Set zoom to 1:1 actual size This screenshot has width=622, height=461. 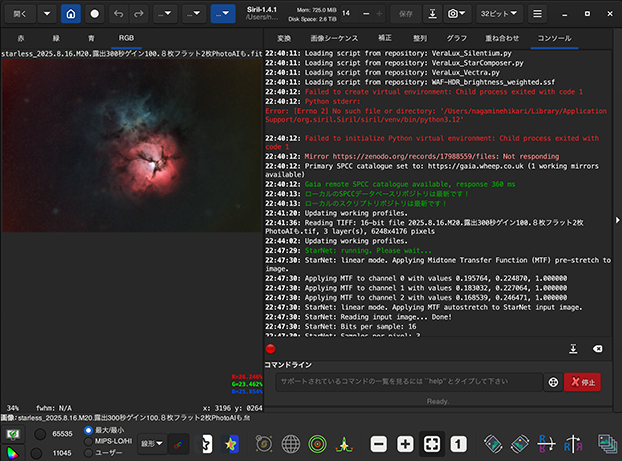pos(457,443)
